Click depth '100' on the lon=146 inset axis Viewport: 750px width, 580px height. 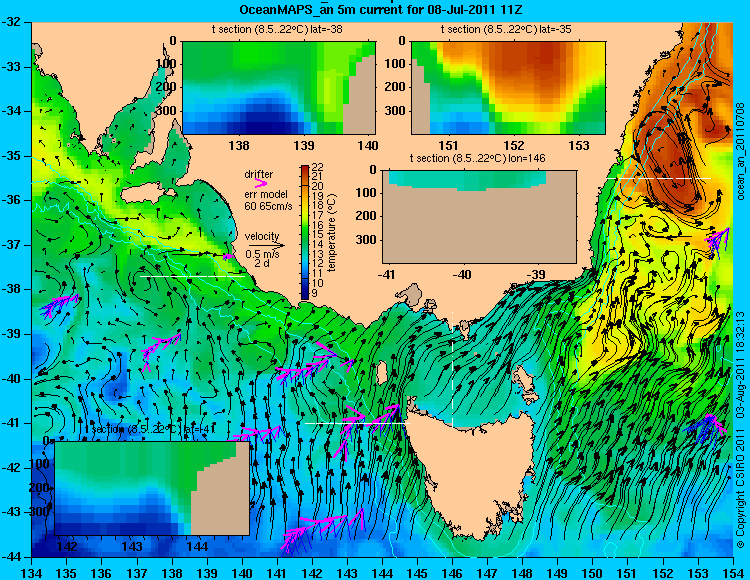[x=366, y=193]
